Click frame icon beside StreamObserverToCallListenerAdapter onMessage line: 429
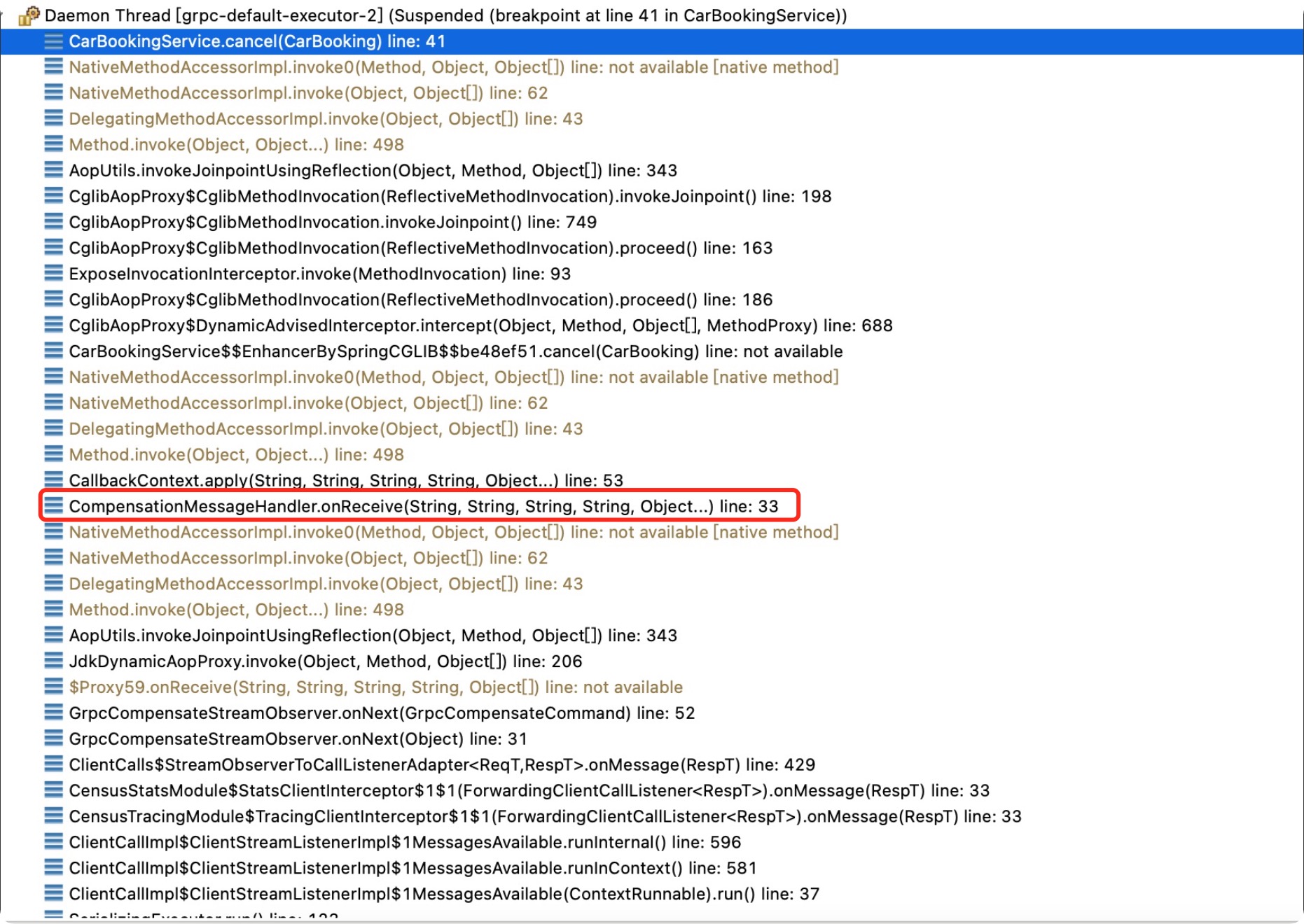This screenshot has height=924, width=1304. [53, 765]
